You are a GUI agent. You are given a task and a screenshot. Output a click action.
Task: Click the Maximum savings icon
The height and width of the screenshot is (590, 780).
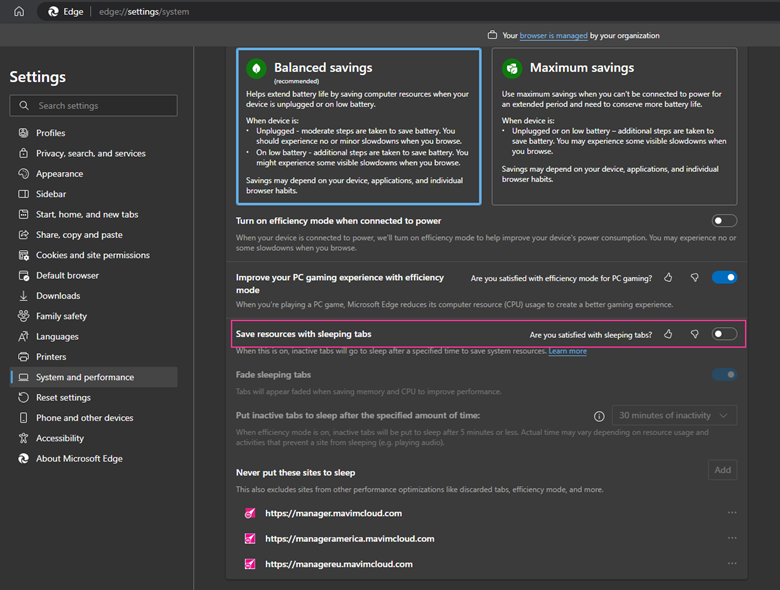512,68
